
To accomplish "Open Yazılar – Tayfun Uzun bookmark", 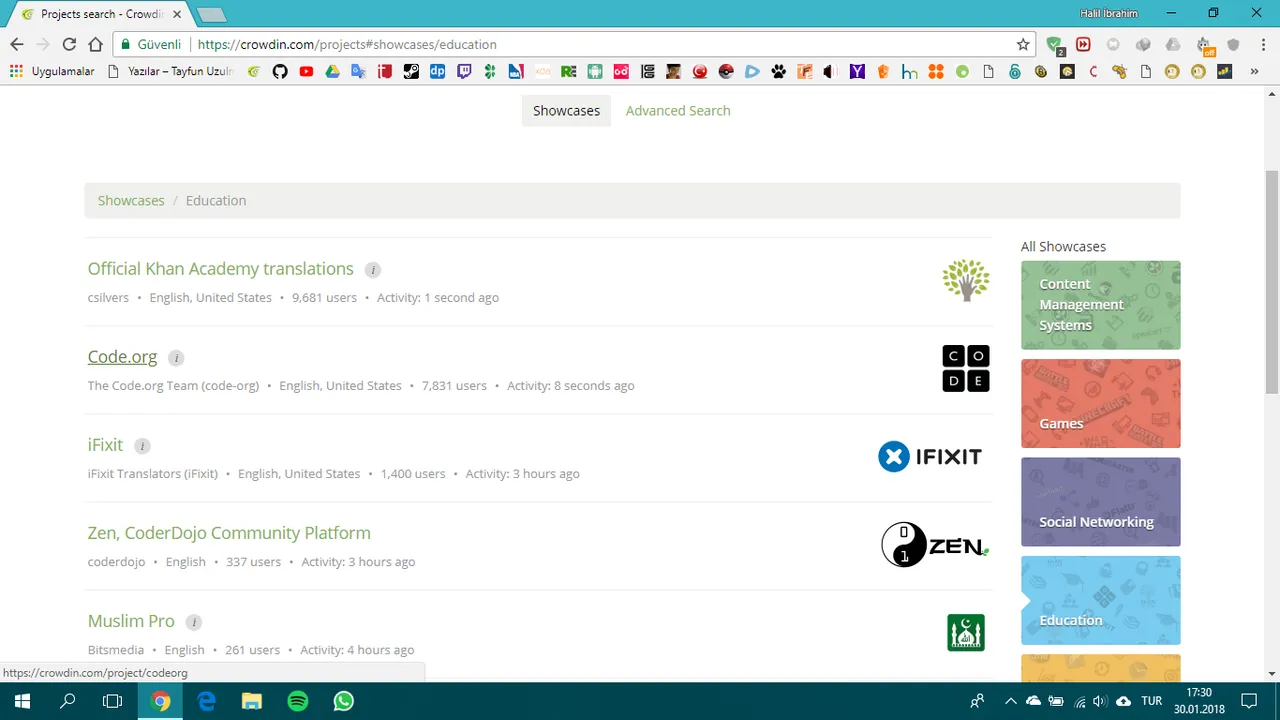I will coord(171,72).
